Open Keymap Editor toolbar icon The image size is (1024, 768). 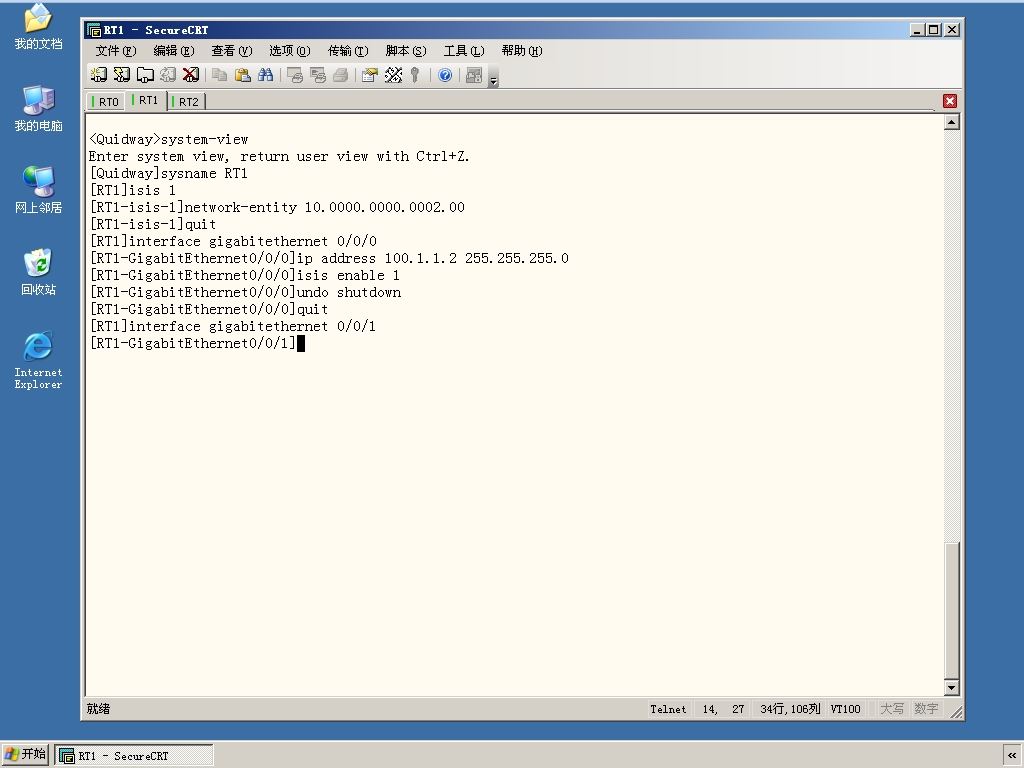[x=393, y=75]
